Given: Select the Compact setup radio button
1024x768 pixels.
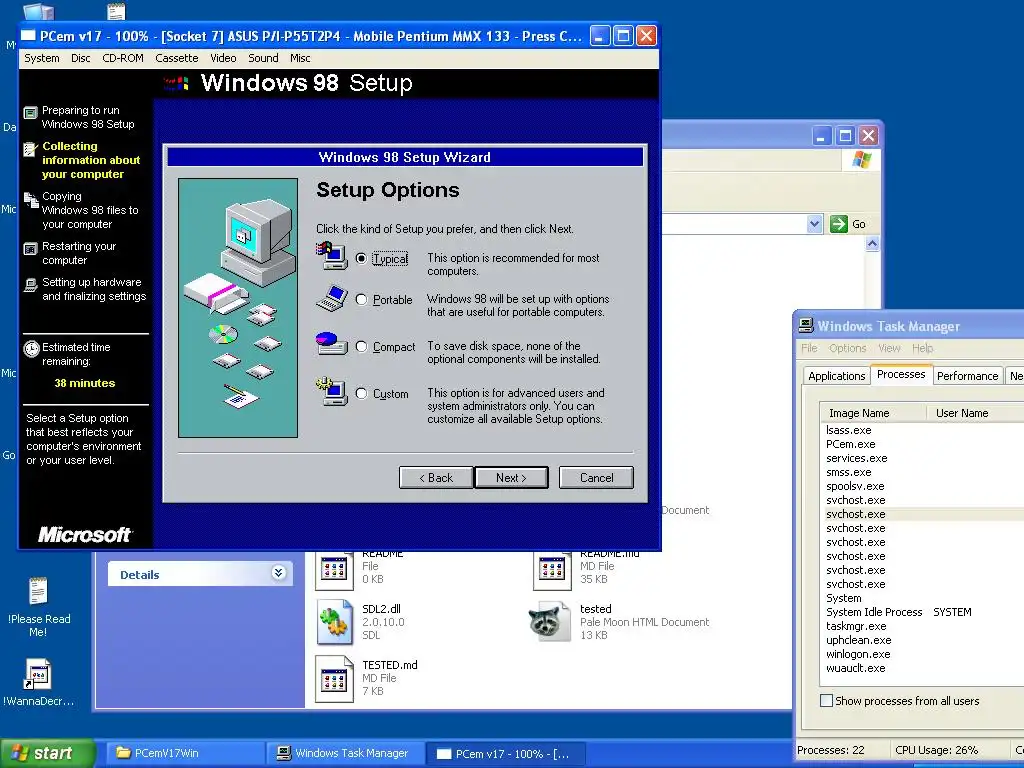Looking at the screenshot, I should [361, 347].
